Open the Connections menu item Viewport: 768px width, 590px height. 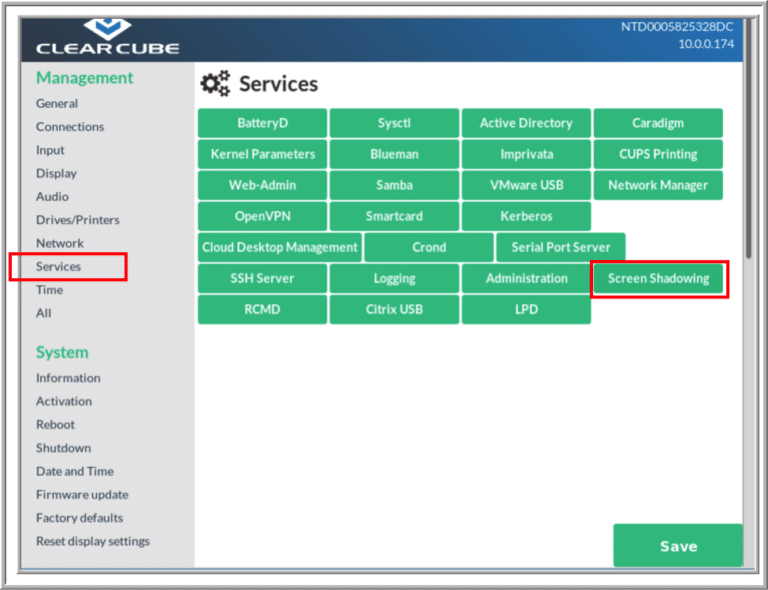click(70, 127)
